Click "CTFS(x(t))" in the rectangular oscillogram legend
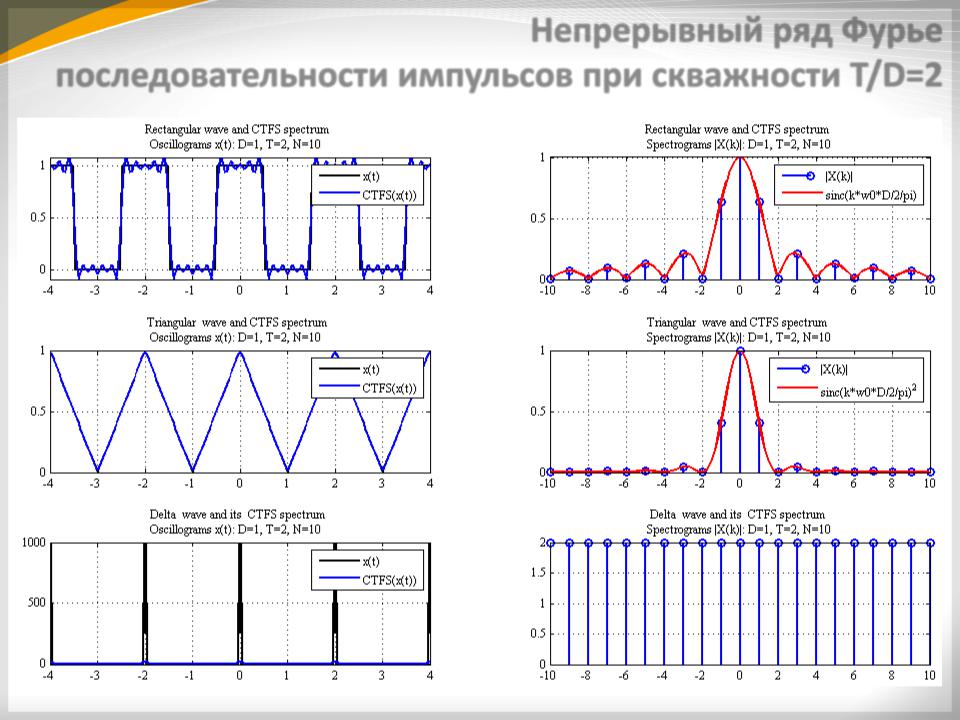This screenshot has height=720, width=960. [x=389, y=195]
